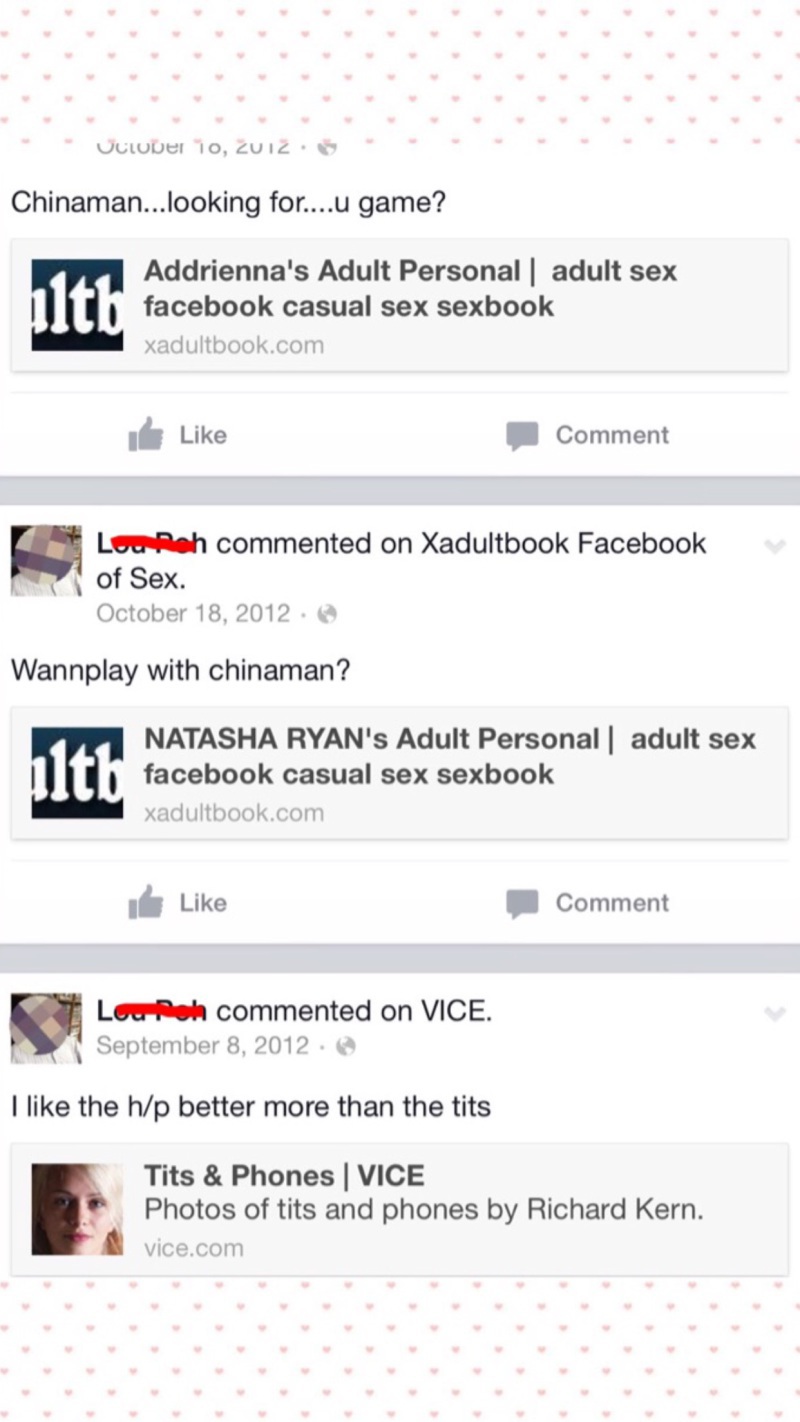This screenshot has height=1422, width=800.
Task: Expand the chevron menu on the VICE post
Action: click(x=774, y=1014)
